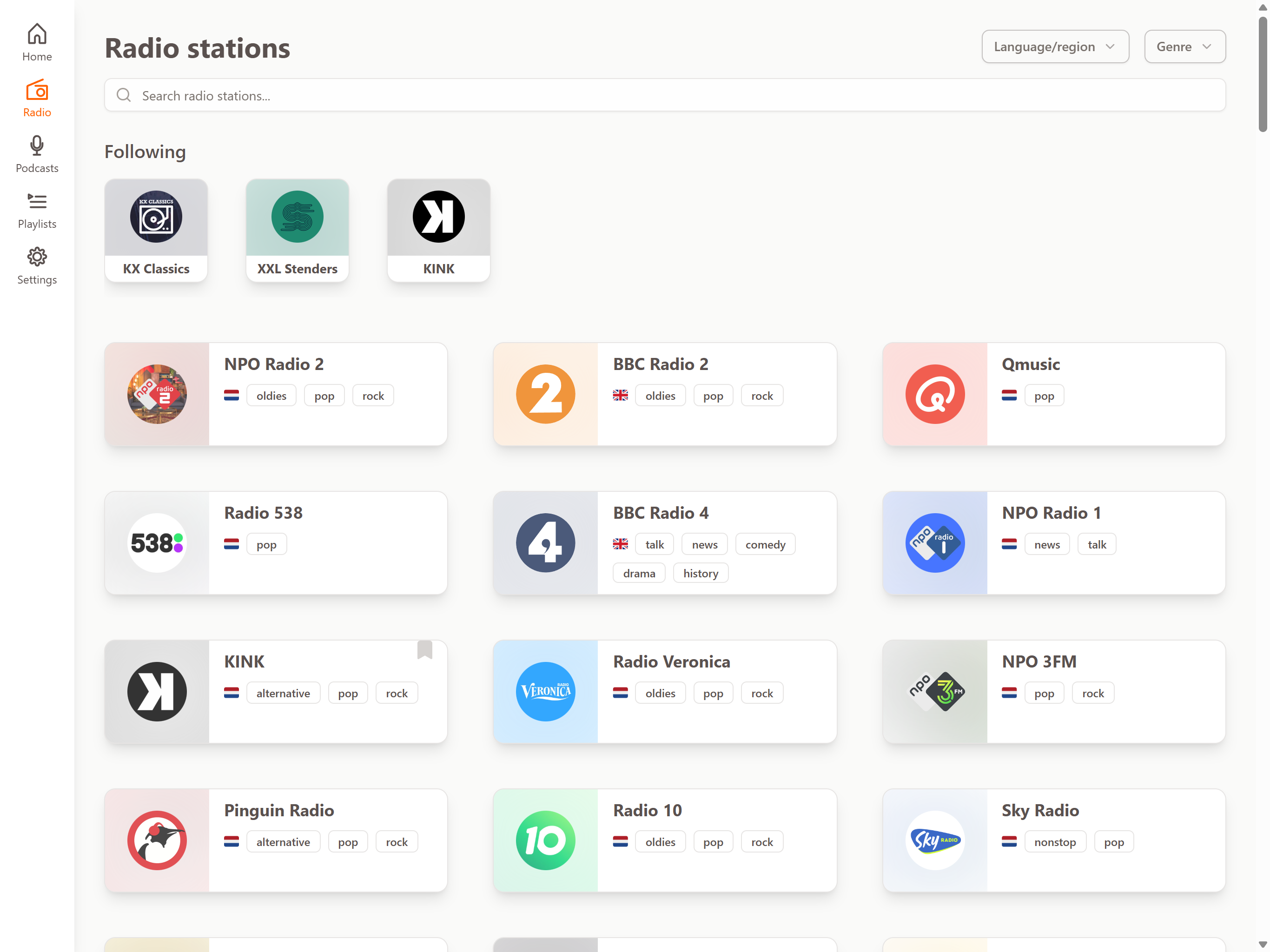Expand the Language/region dropdown
The image size is (1270, 952).
(x=1055, y=46)
